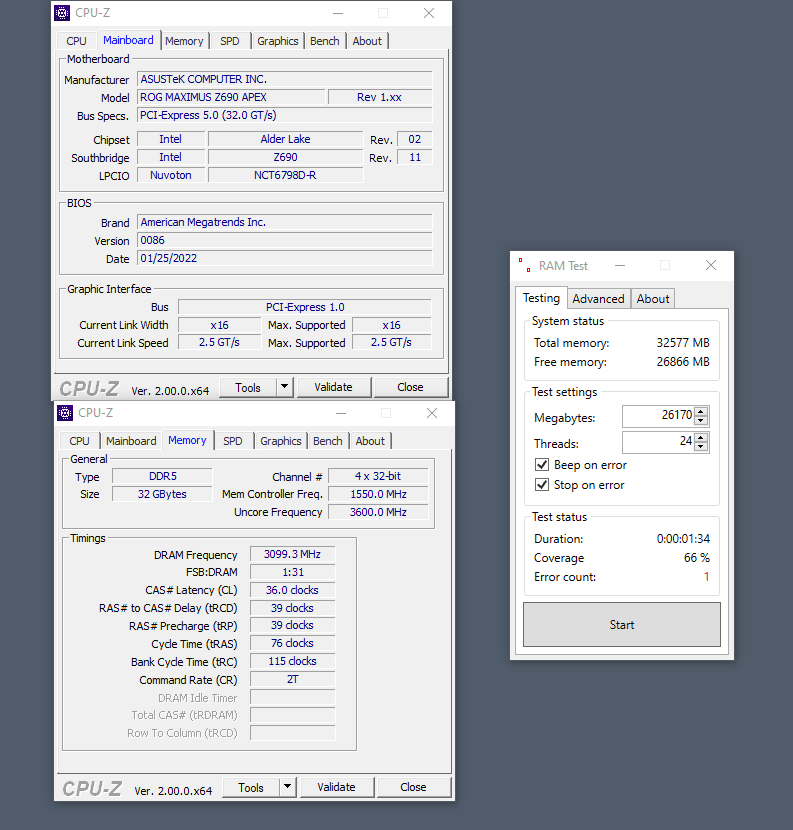Open the Tools dropdown arrow in Mainboard window
This screenshot has height=830, width=793.
(x=284, y=387)
